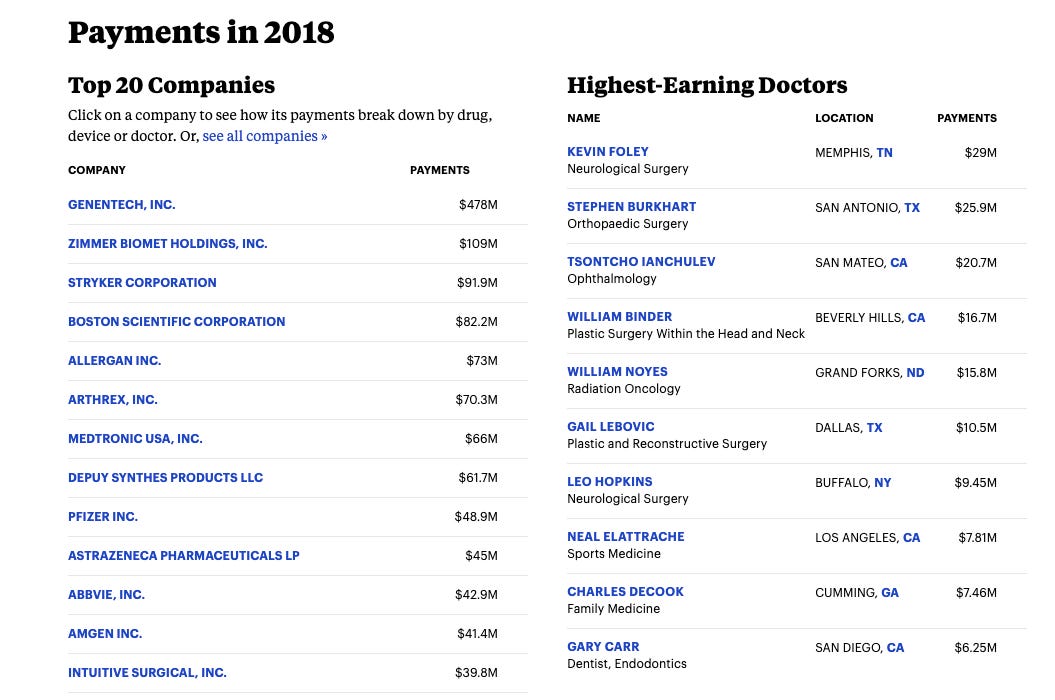Click William Noyes doctor link

pyautogui.click(x=618, y=372)
